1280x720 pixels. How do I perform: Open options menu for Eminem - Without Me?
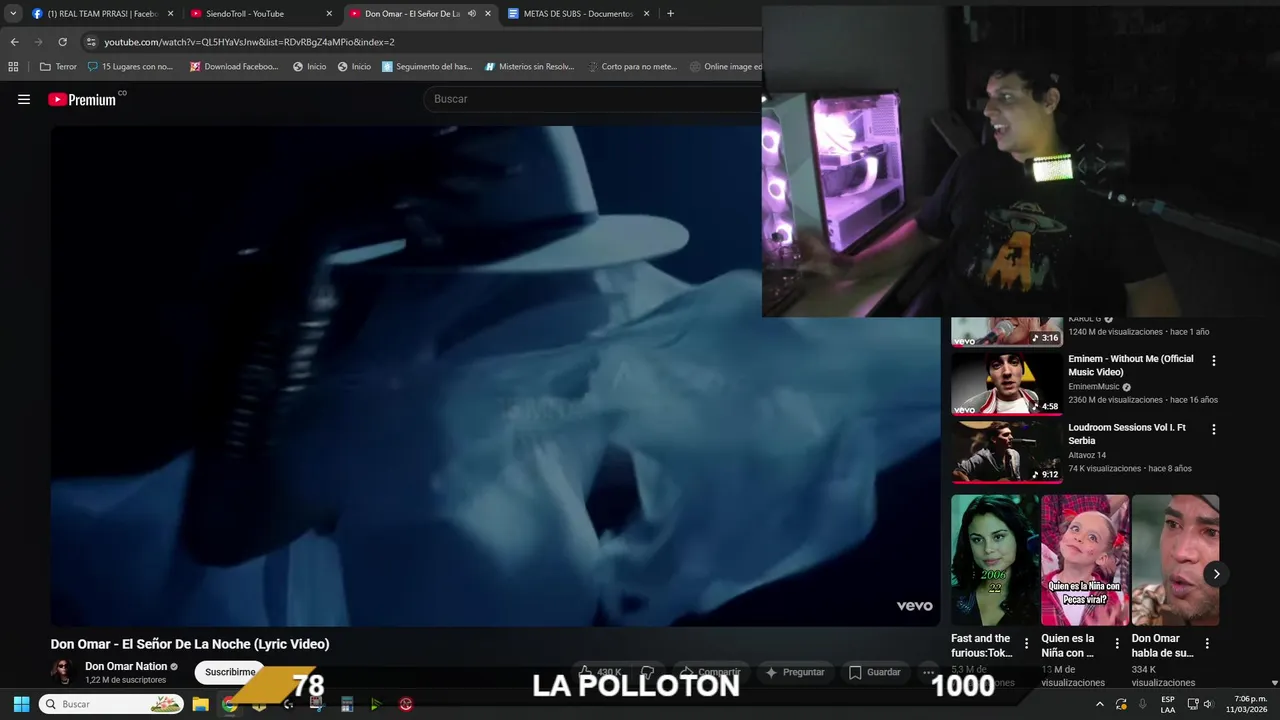coord(1214,360)
